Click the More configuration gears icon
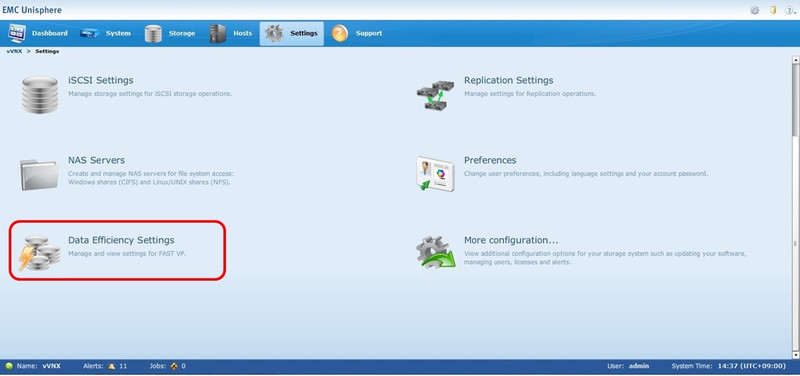The height and width of the screenshot is (376, 800). point(435,252)
